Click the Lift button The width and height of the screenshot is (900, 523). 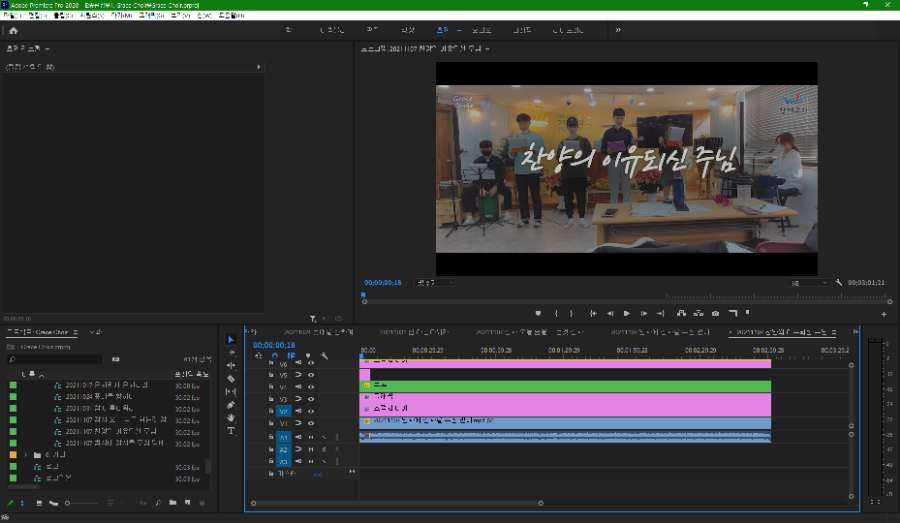click(681, 313)
